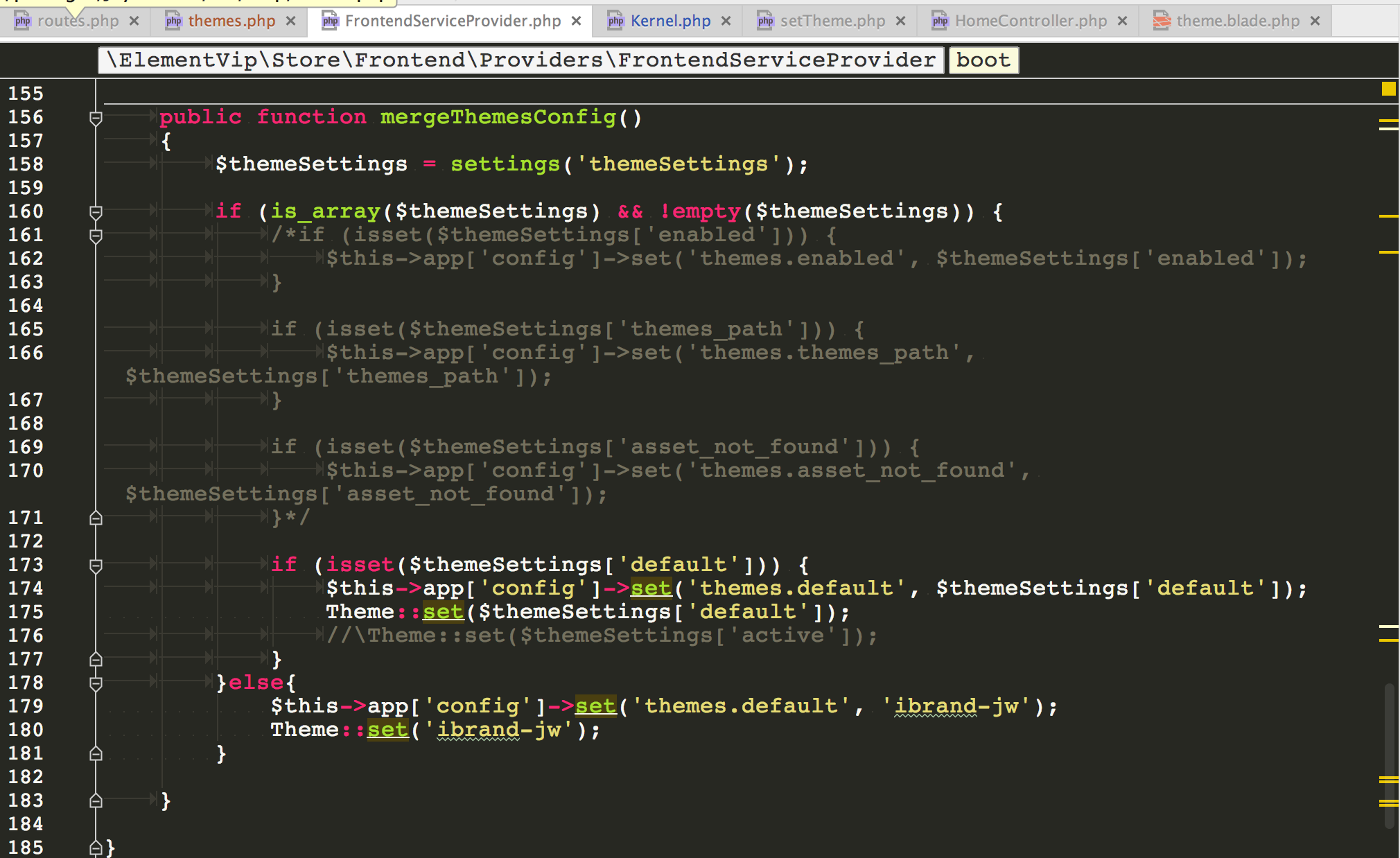Click the boot breadcrumb button
1400x858 pixels.
click(x=983, y=60)
